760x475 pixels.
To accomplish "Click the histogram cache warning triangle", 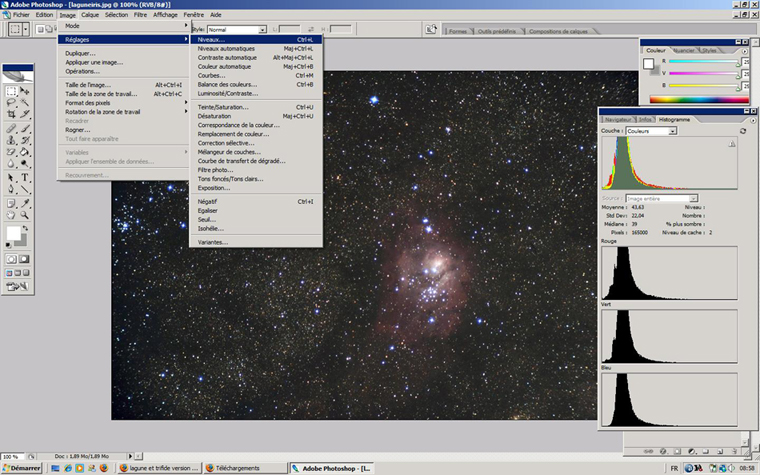I will coord(733,144).
